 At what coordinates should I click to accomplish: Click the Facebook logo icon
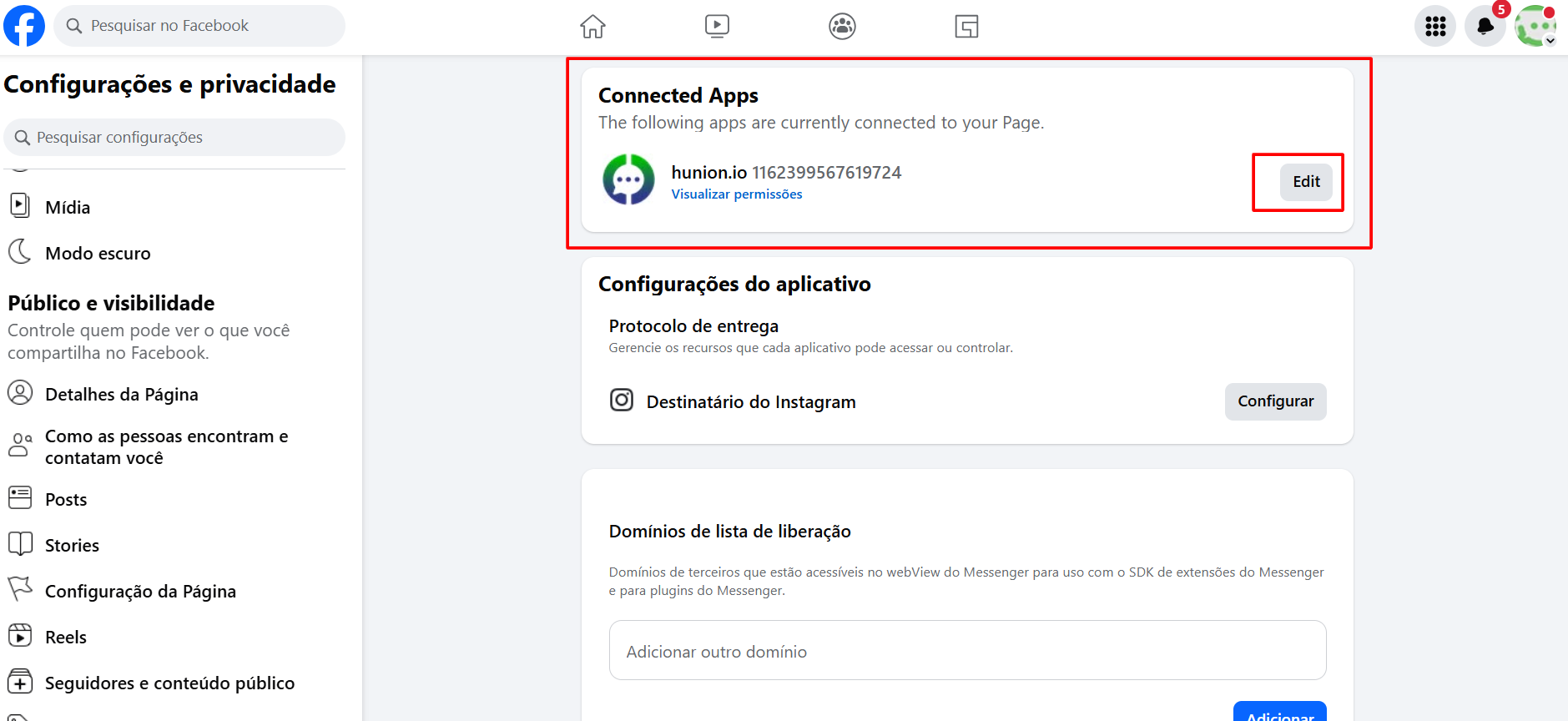point(24,26)
